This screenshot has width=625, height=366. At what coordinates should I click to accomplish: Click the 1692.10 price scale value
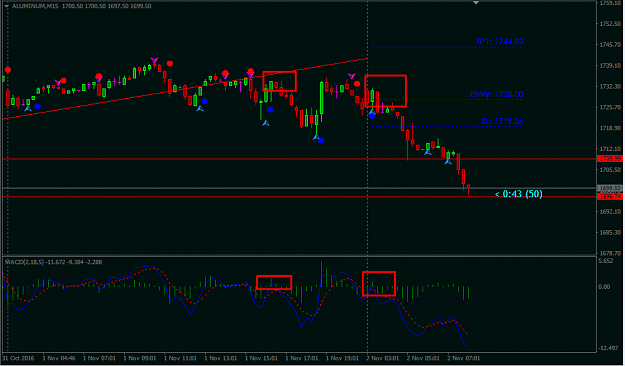[x=610, y=211]
